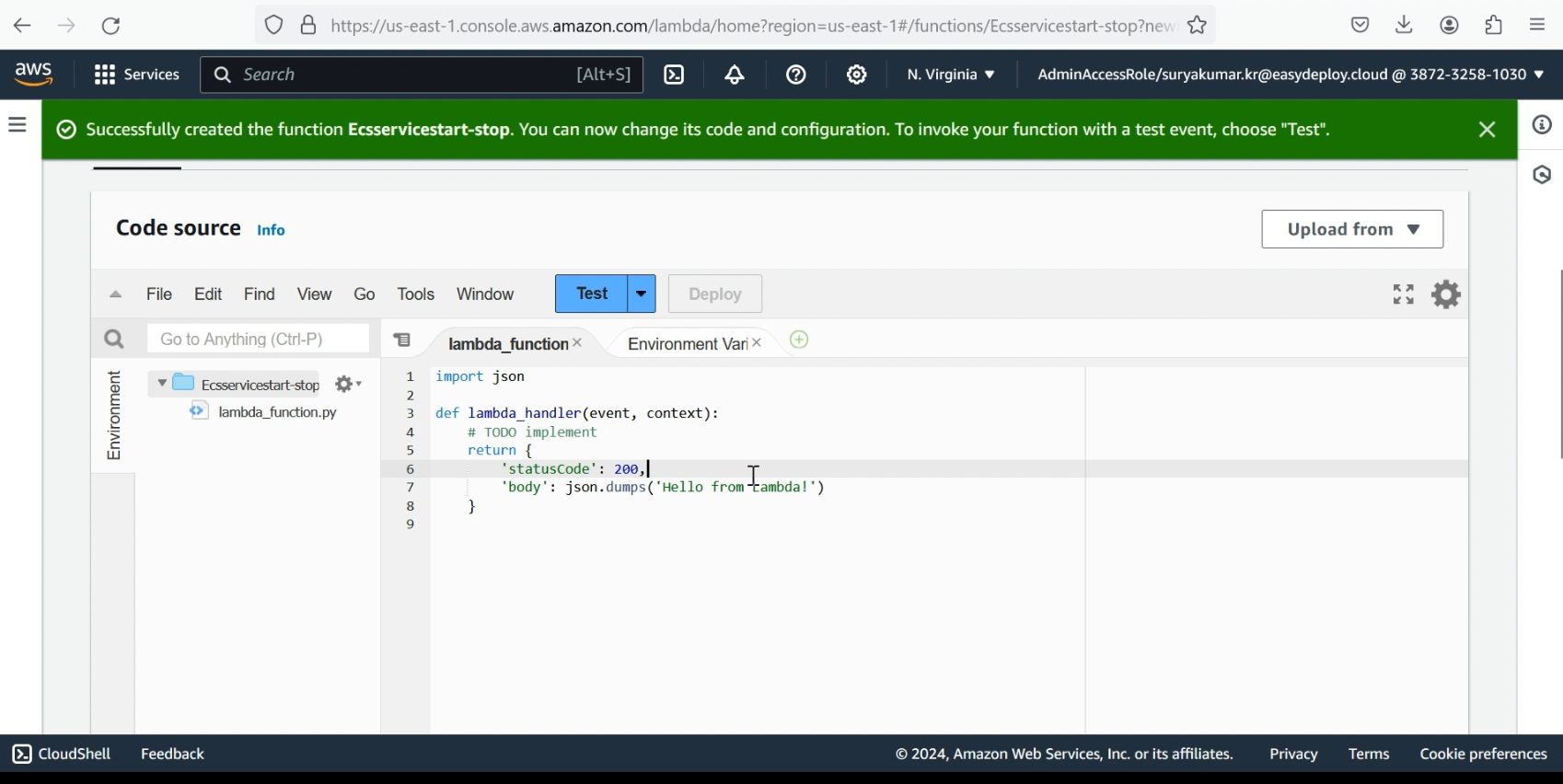Show site security lock information
This screenshot has height=784, width=1563.
tap(308, 25)
